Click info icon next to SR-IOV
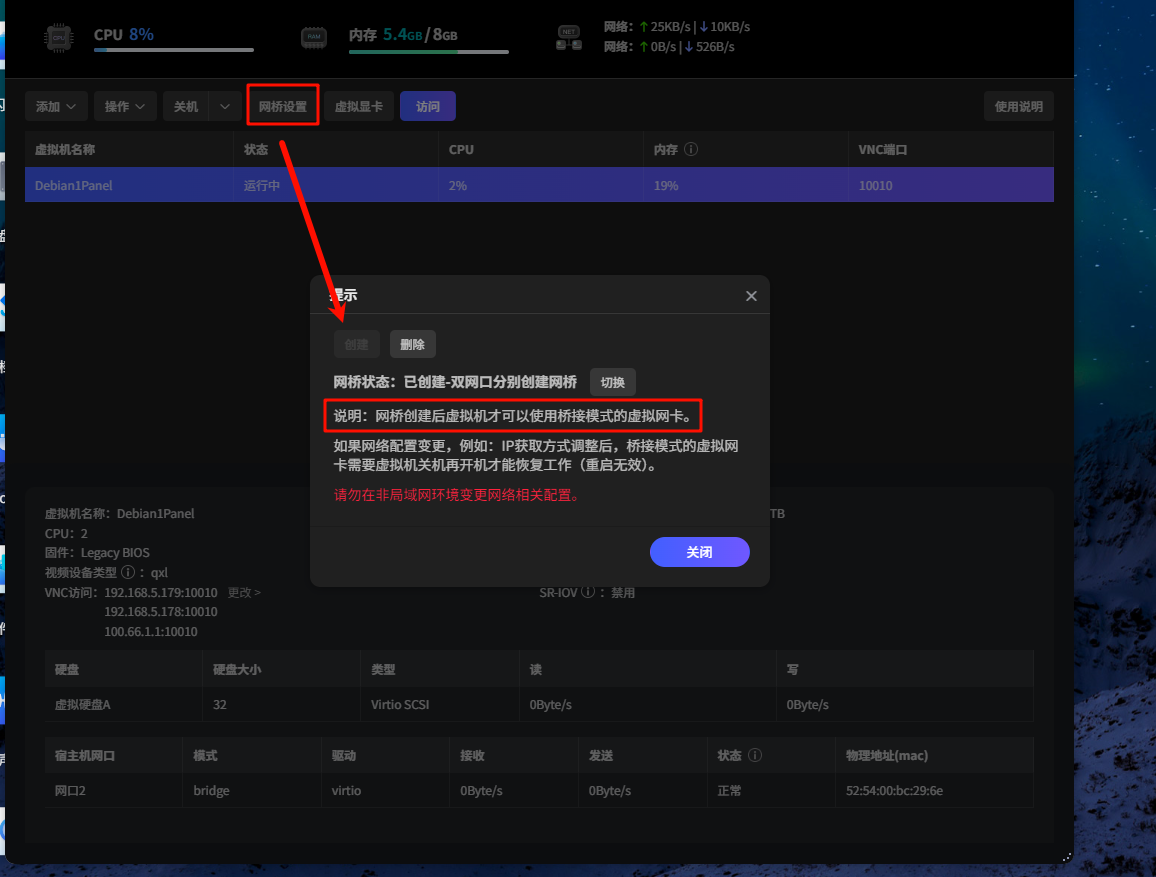 tap(588, 592)
